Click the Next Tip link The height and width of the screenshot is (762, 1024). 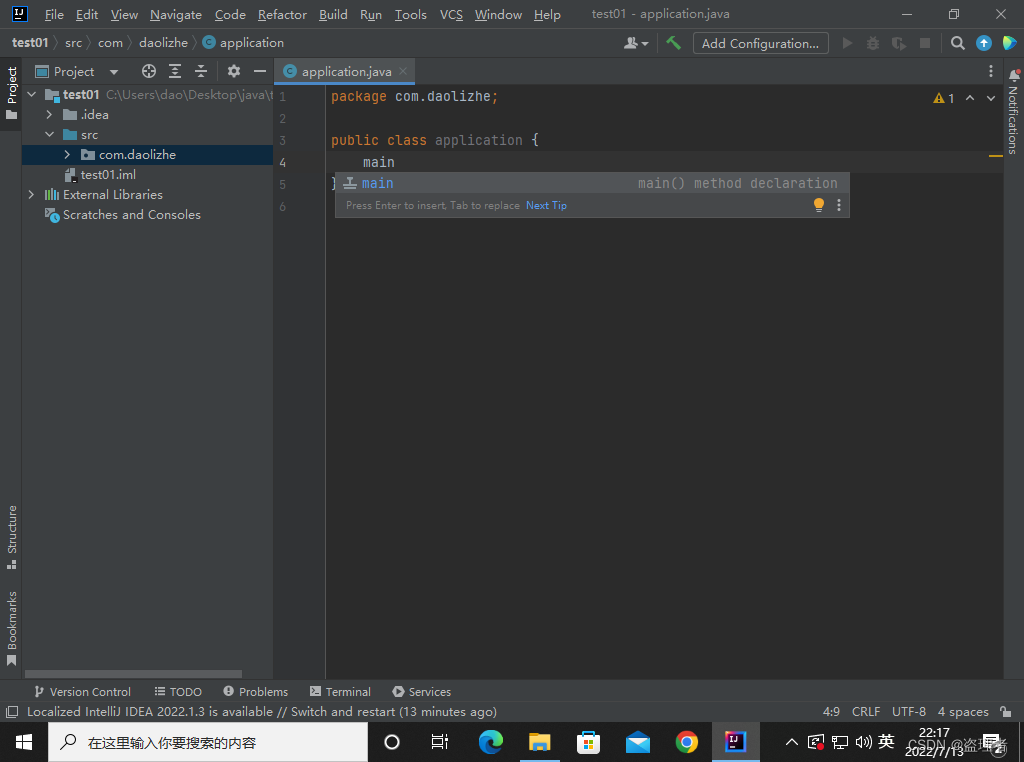point(546,205)
